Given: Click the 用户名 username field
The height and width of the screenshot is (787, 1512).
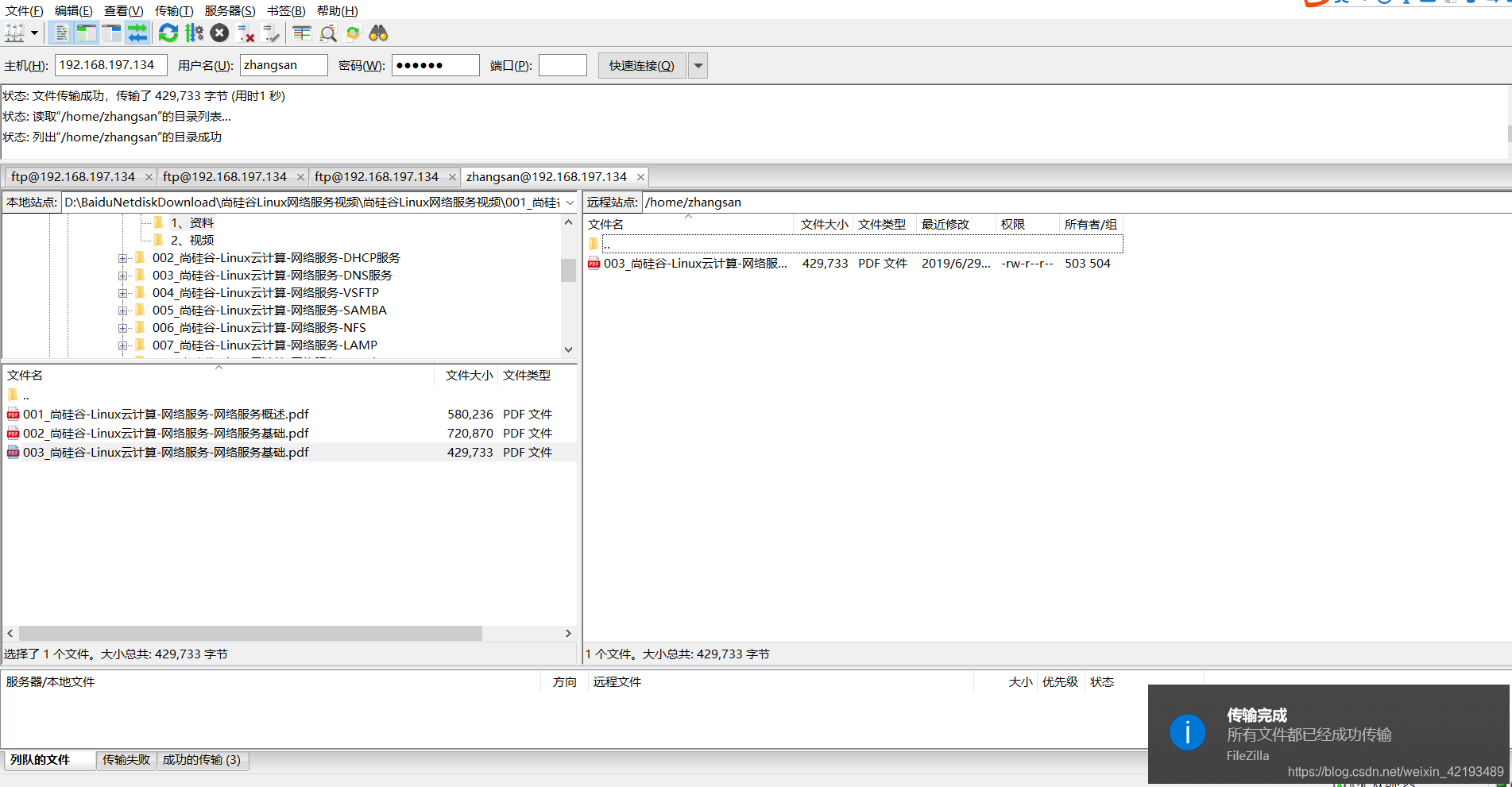Looking at the screenshot, I should 284,65.
